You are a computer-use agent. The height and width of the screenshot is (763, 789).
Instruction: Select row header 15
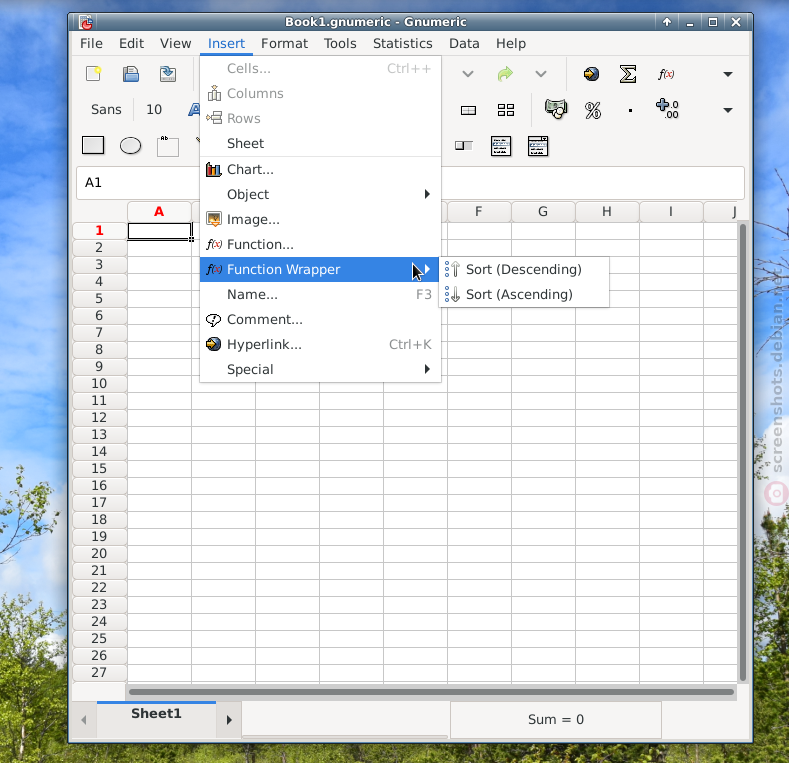point(99,469)
